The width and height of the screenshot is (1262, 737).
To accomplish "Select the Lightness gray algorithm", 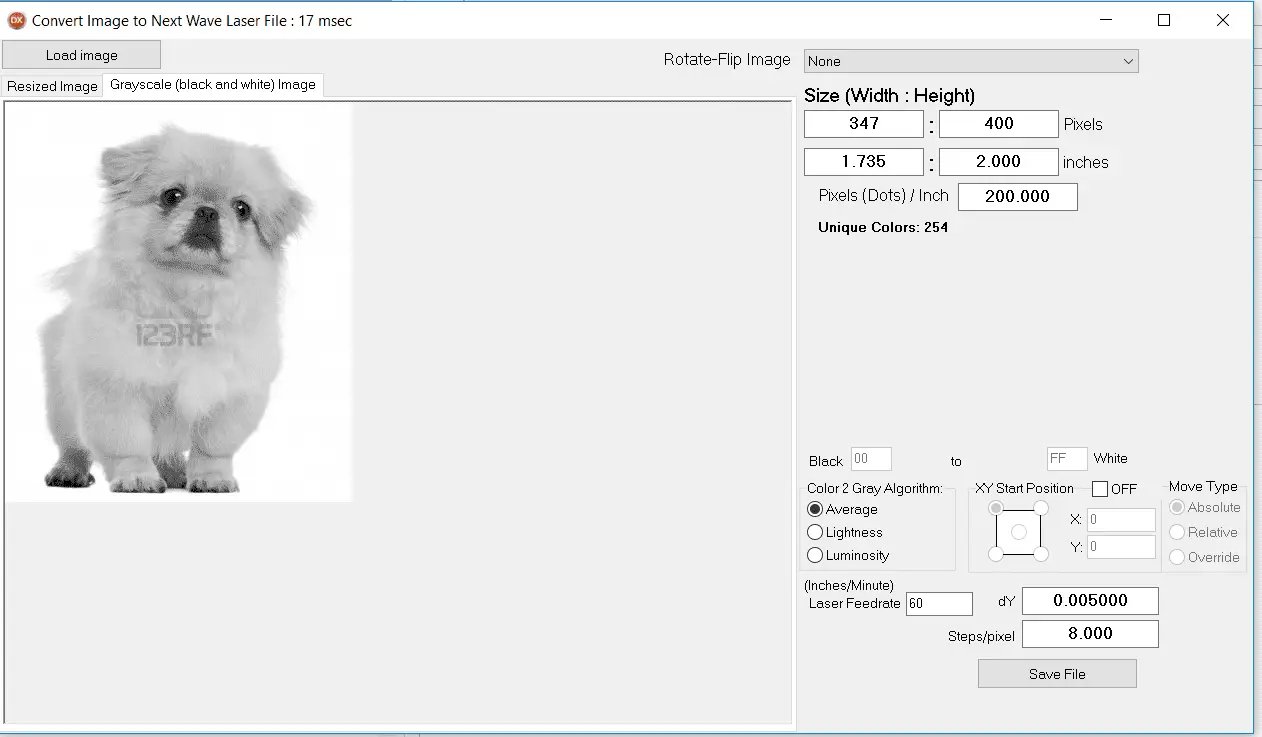I will [845, 532].
